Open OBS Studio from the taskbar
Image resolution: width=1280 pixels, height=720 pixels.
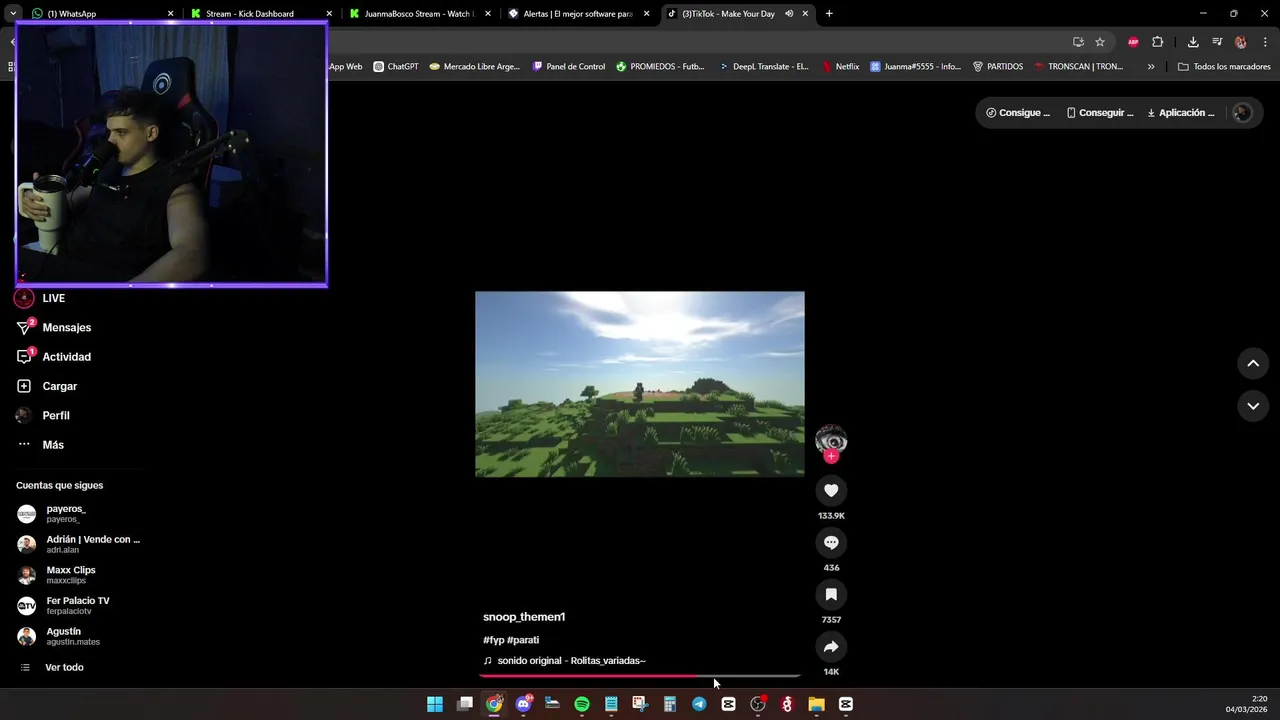click(758, 704)
